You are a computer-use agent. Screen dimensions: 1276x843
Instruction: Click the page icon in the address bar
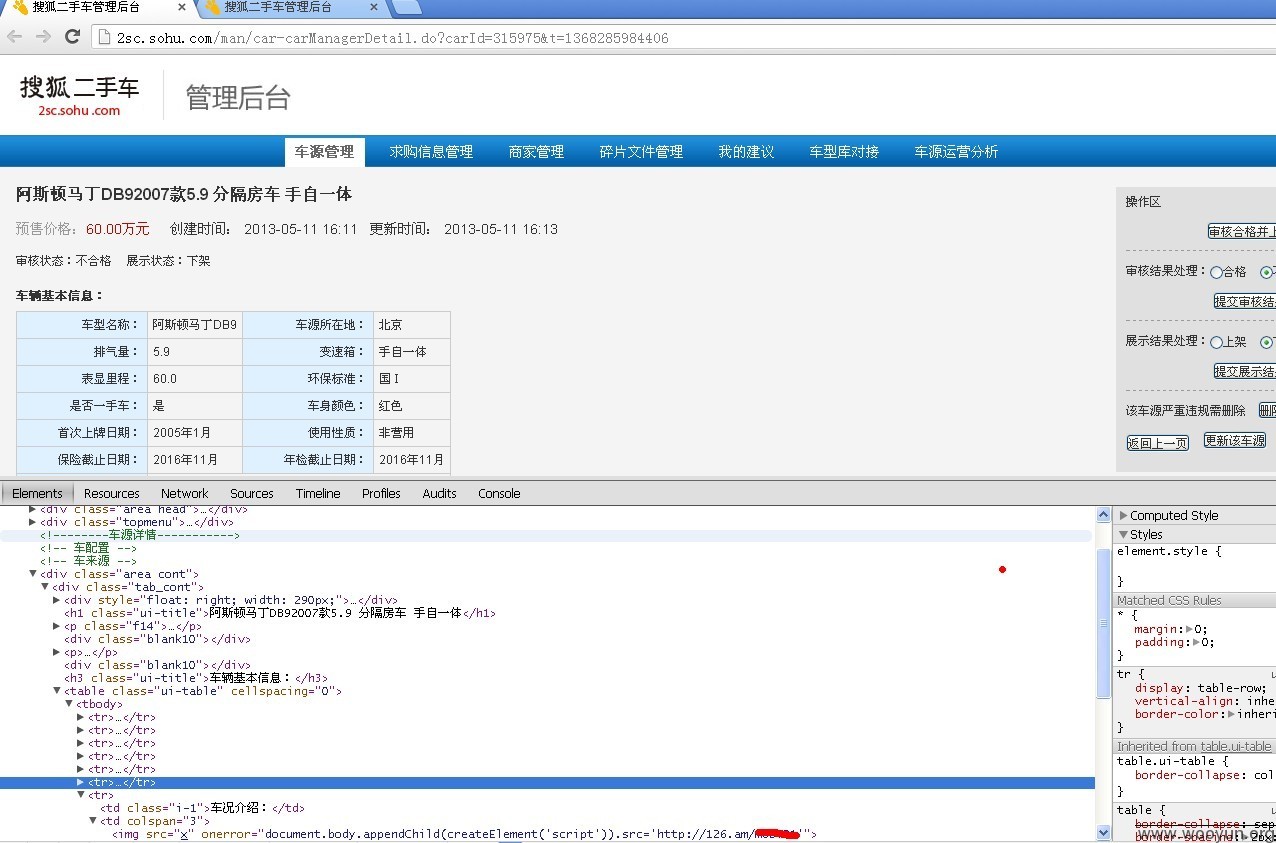click(104, 38)
